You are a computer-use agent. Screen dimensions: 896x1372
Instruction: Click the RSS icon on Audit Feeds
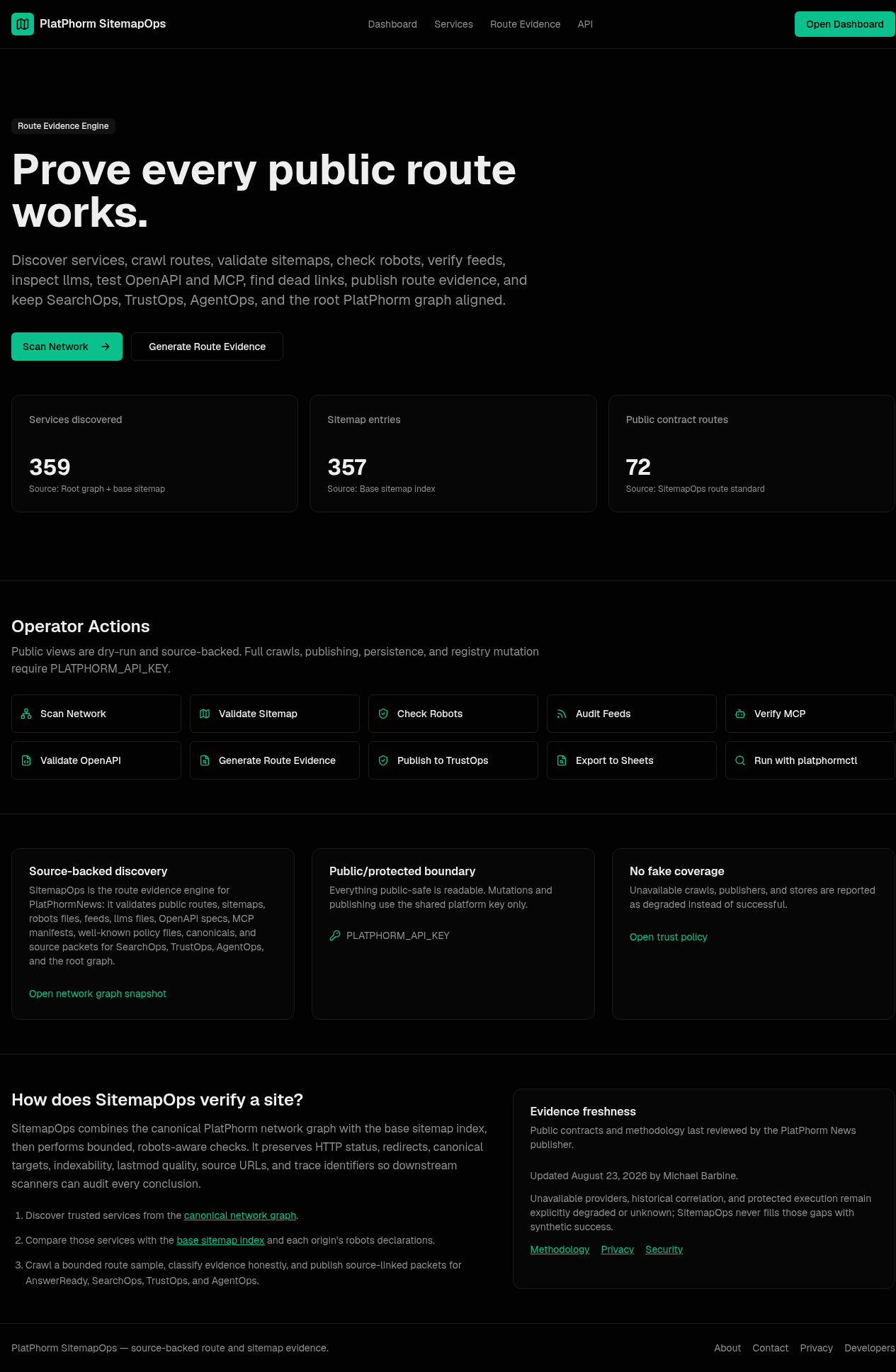coord(562,714)
